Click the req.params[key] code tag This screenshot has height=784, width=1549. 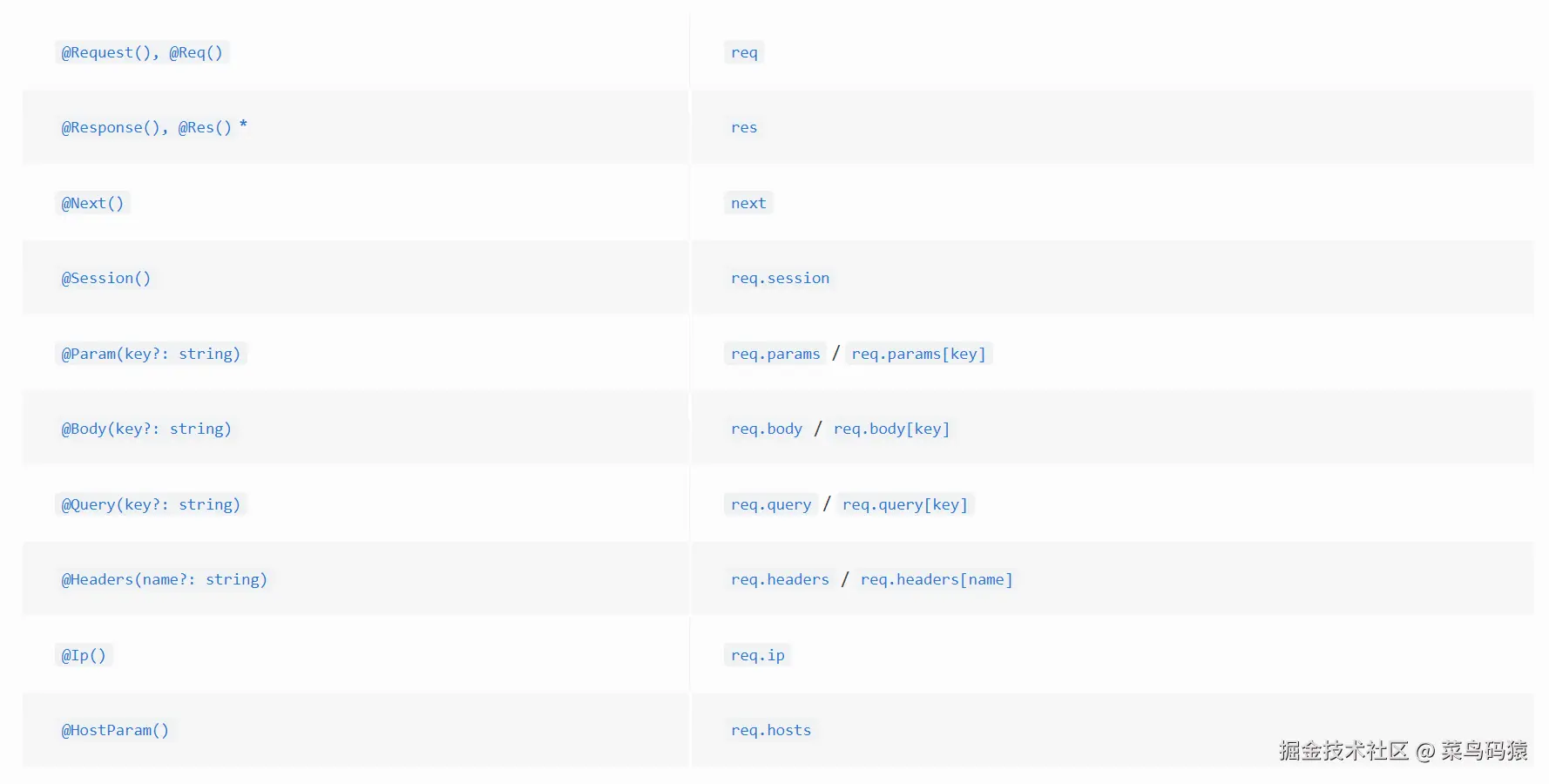918,354
